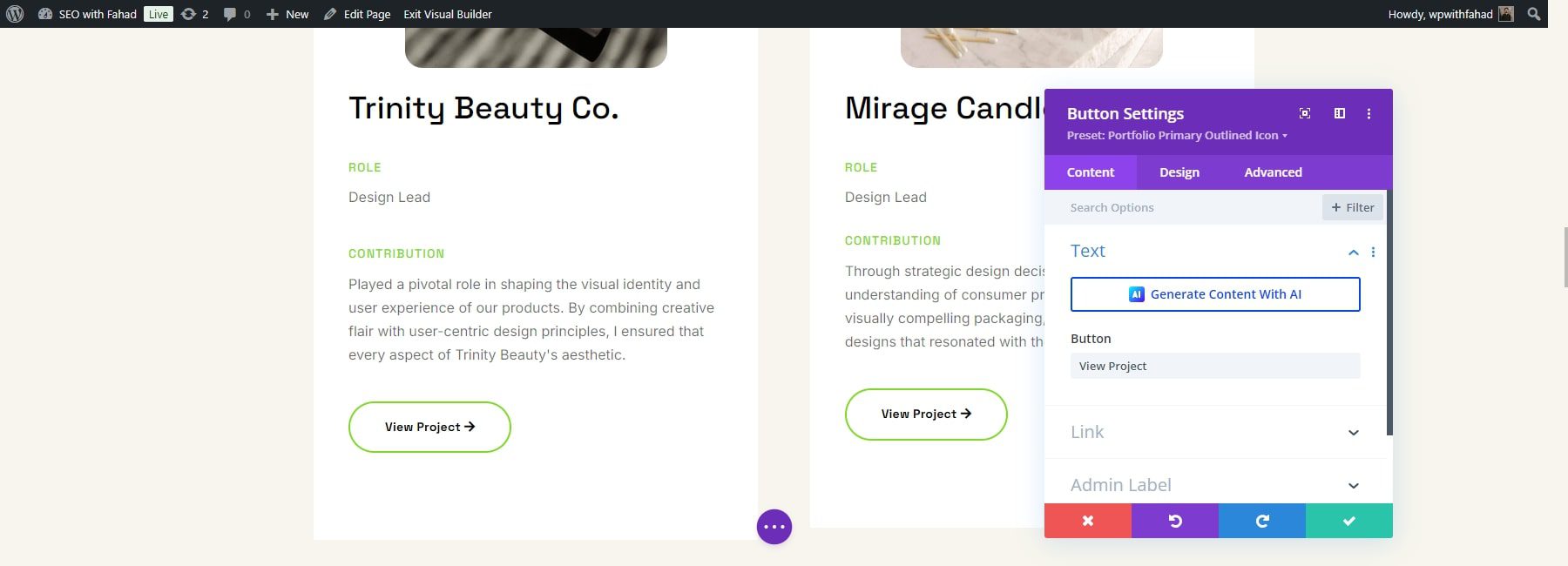Expand Button Settings modal to fullscreen

tap(1304, 113)
